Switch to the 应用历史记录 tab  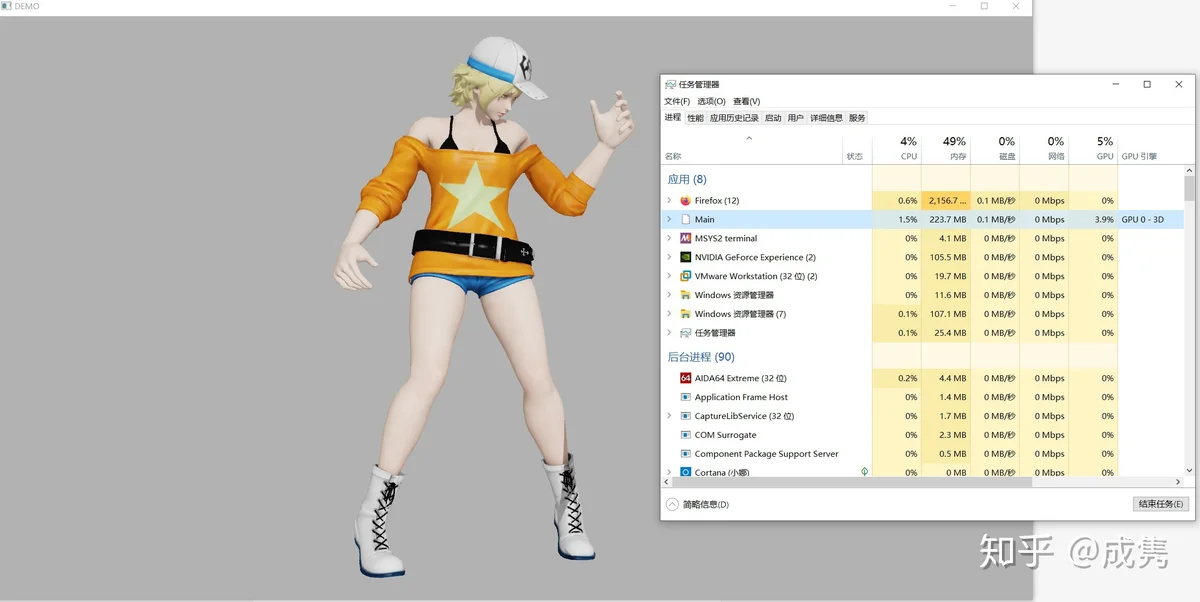(734, 118)
